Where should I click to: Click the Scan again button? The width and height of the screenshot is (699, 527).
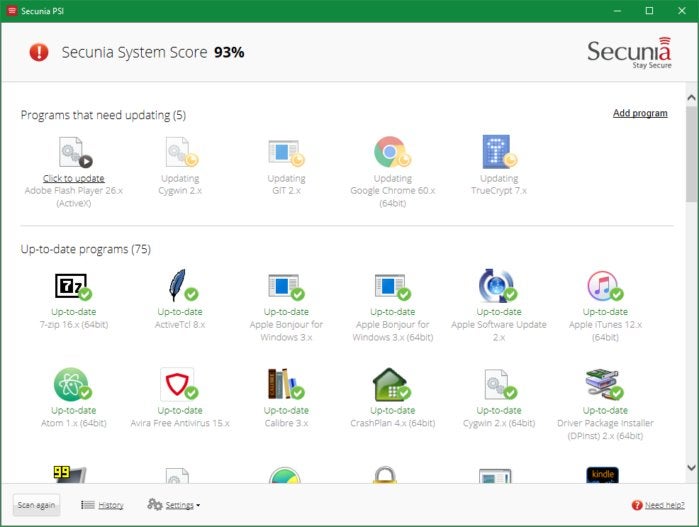(36, 505)
